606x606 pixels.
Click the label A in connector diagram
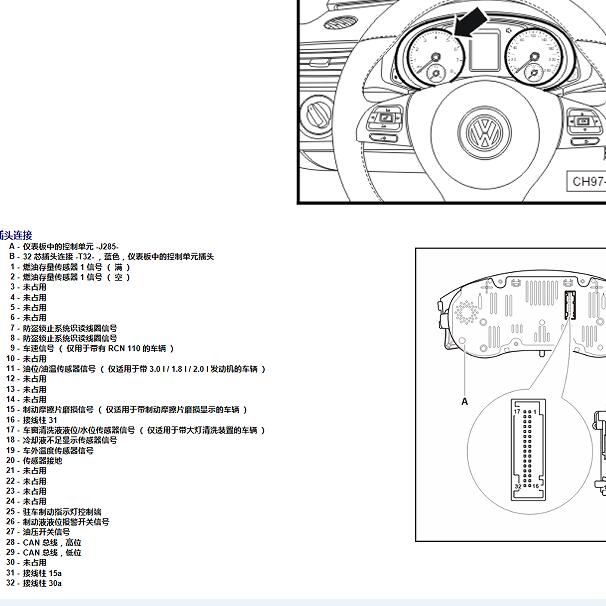coord(465,402)
